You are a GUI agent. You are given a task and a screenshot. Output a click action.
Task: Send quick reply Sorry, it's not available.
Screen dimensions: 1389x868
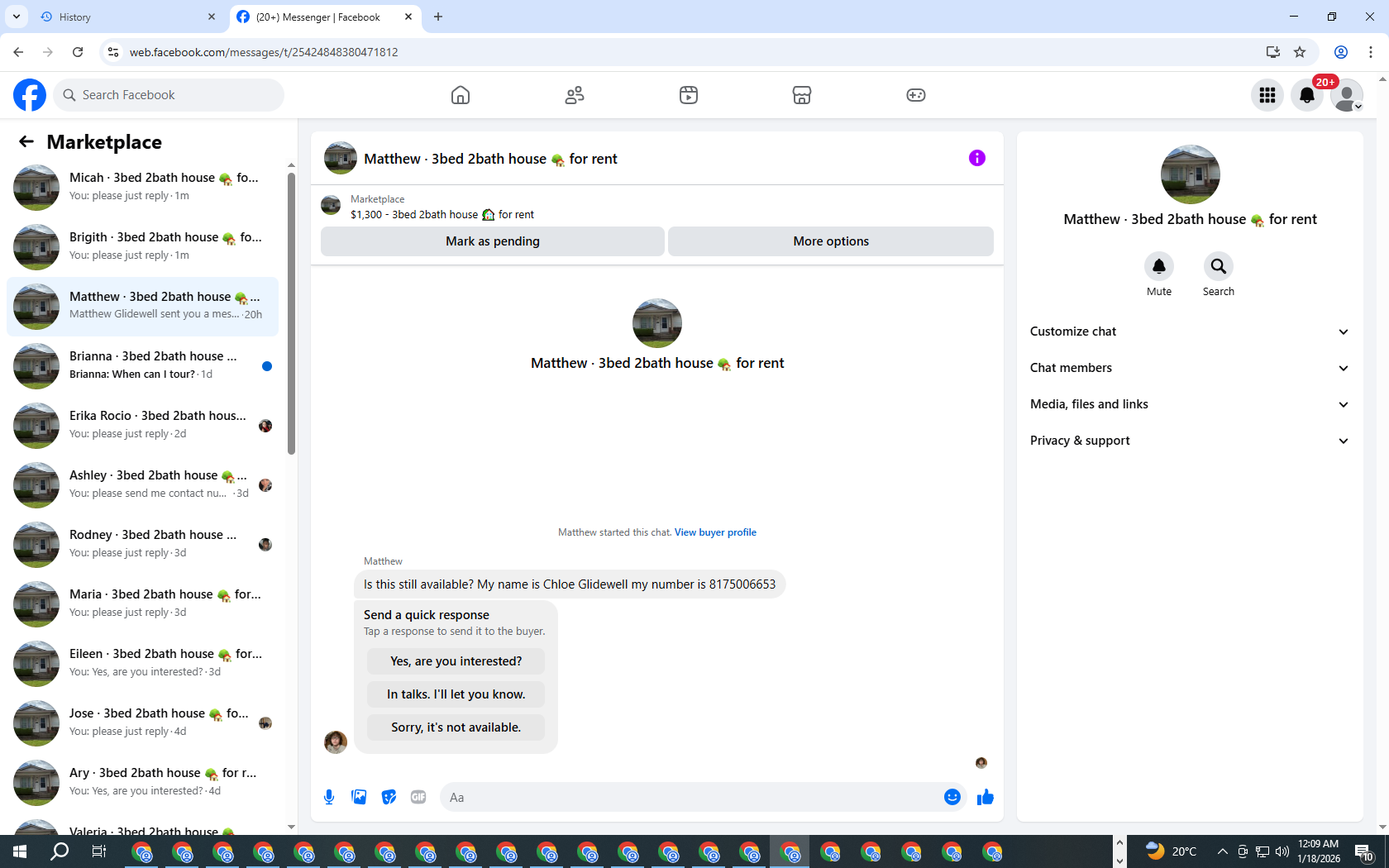[x=456, y=727]
